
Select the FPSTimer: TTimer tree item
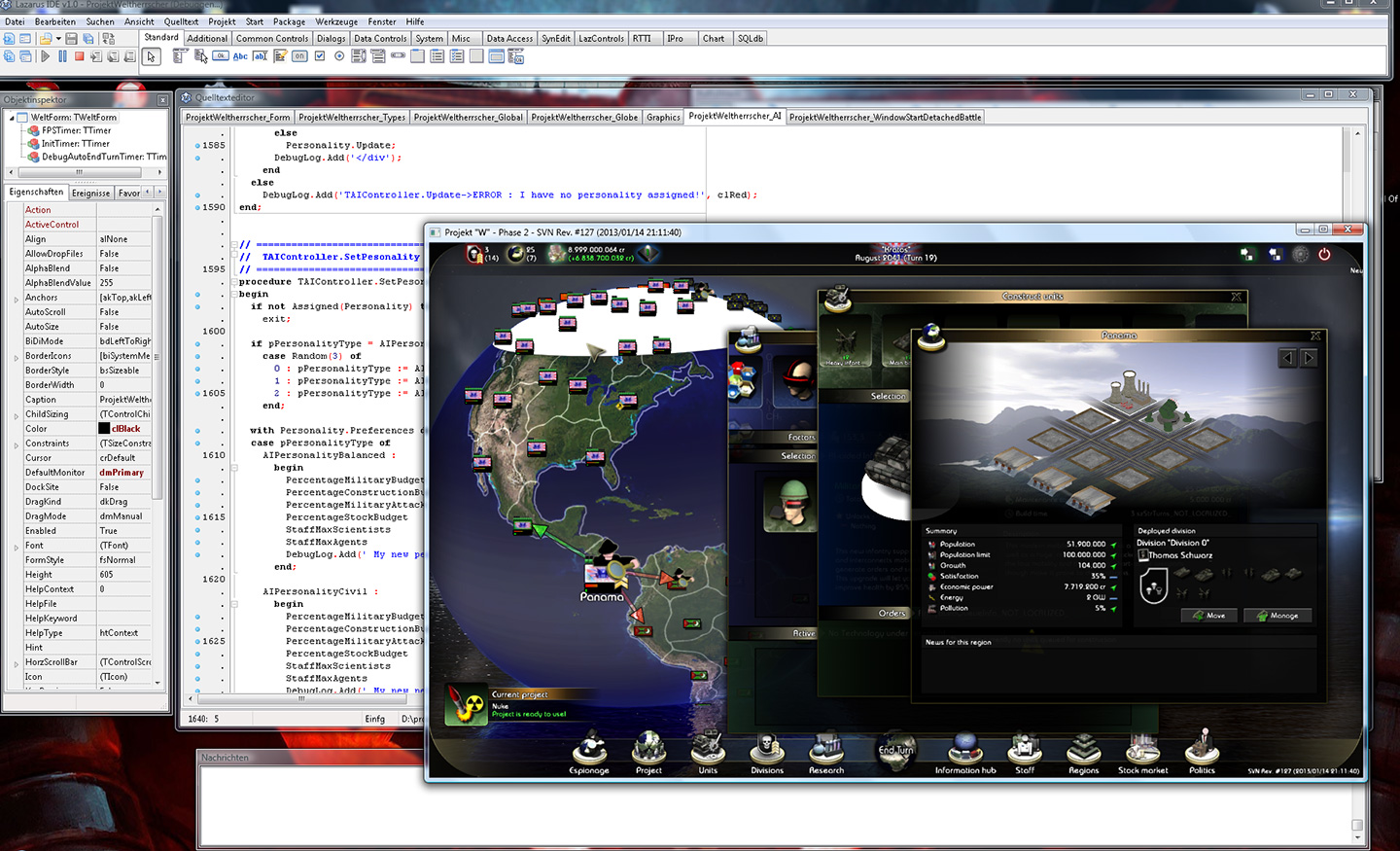(x=76, y=130)
